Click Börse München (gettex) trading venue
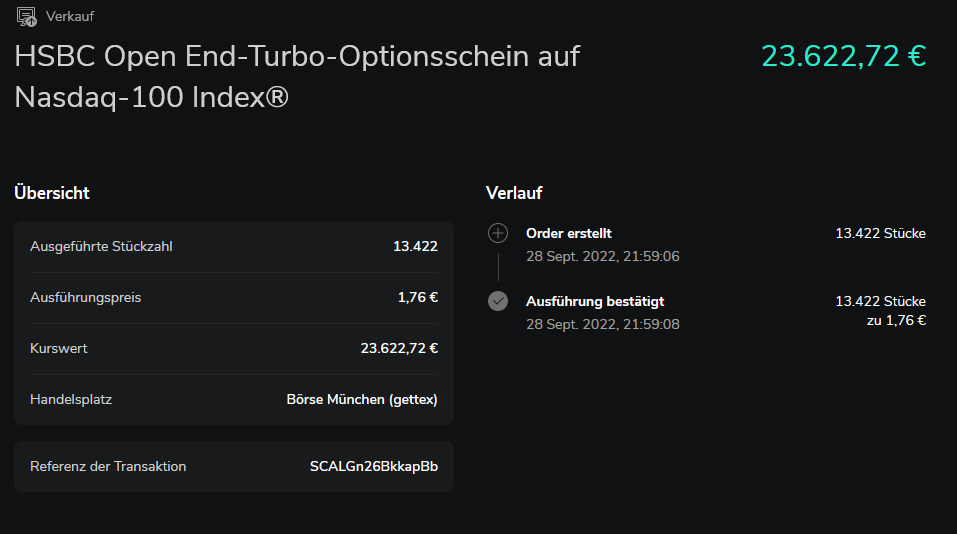957x534 pixels. [x=362, y=399]
